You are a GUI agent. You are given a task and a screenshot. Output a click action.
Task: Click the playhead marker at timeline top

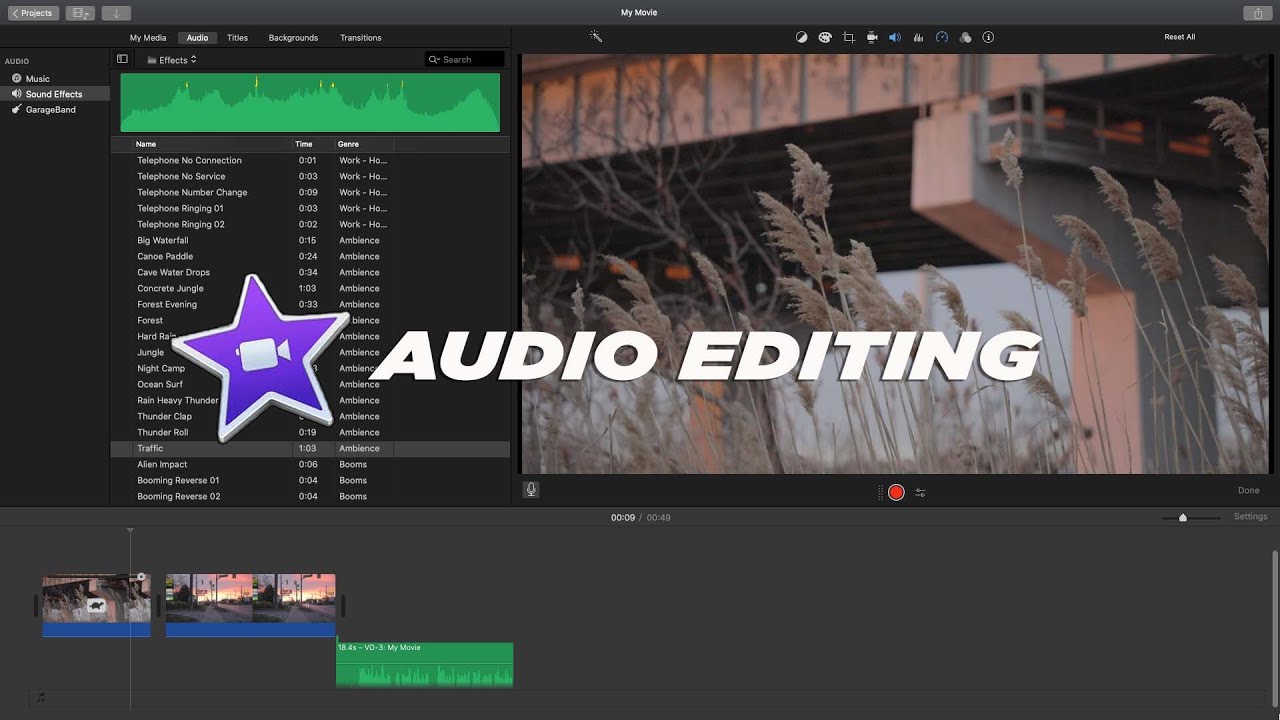(x=130, y=530)
